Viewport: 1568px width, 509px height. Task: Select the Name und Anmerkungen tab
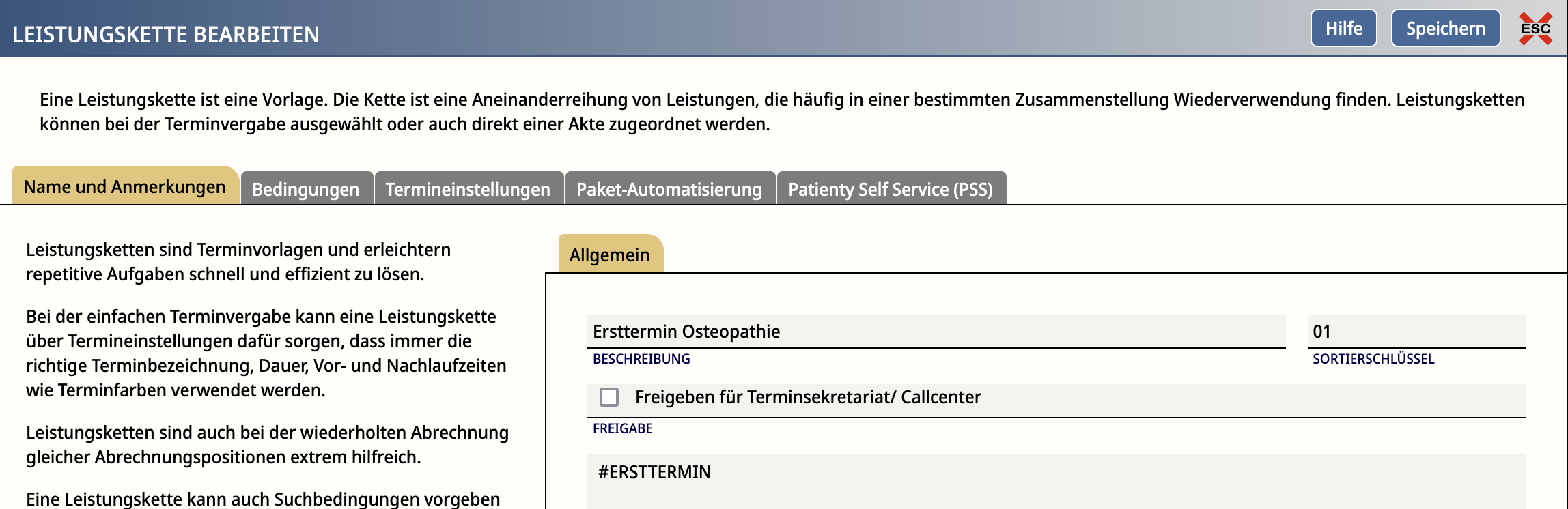point(125,186)
